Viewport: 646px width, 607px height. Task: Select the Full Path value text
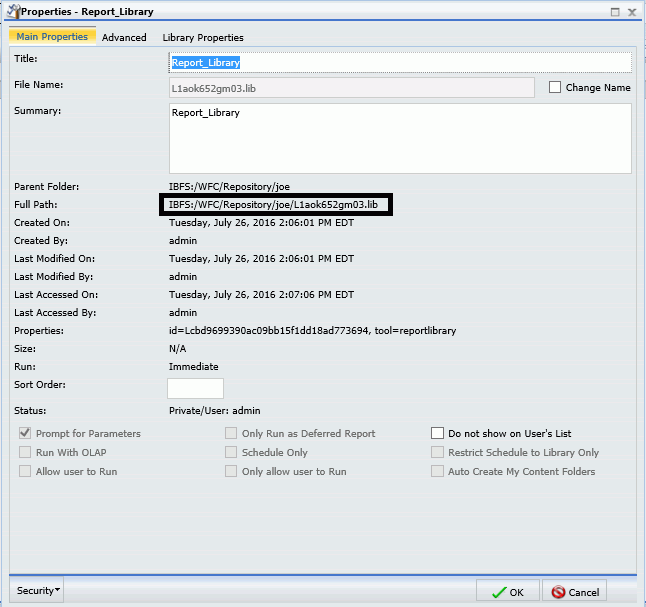273,205
